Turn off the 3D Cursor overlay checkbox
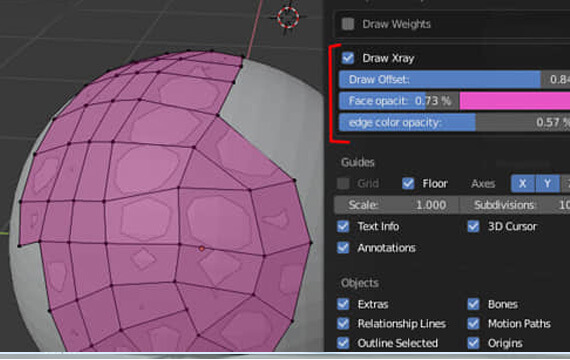 click(x=473, y=226)
